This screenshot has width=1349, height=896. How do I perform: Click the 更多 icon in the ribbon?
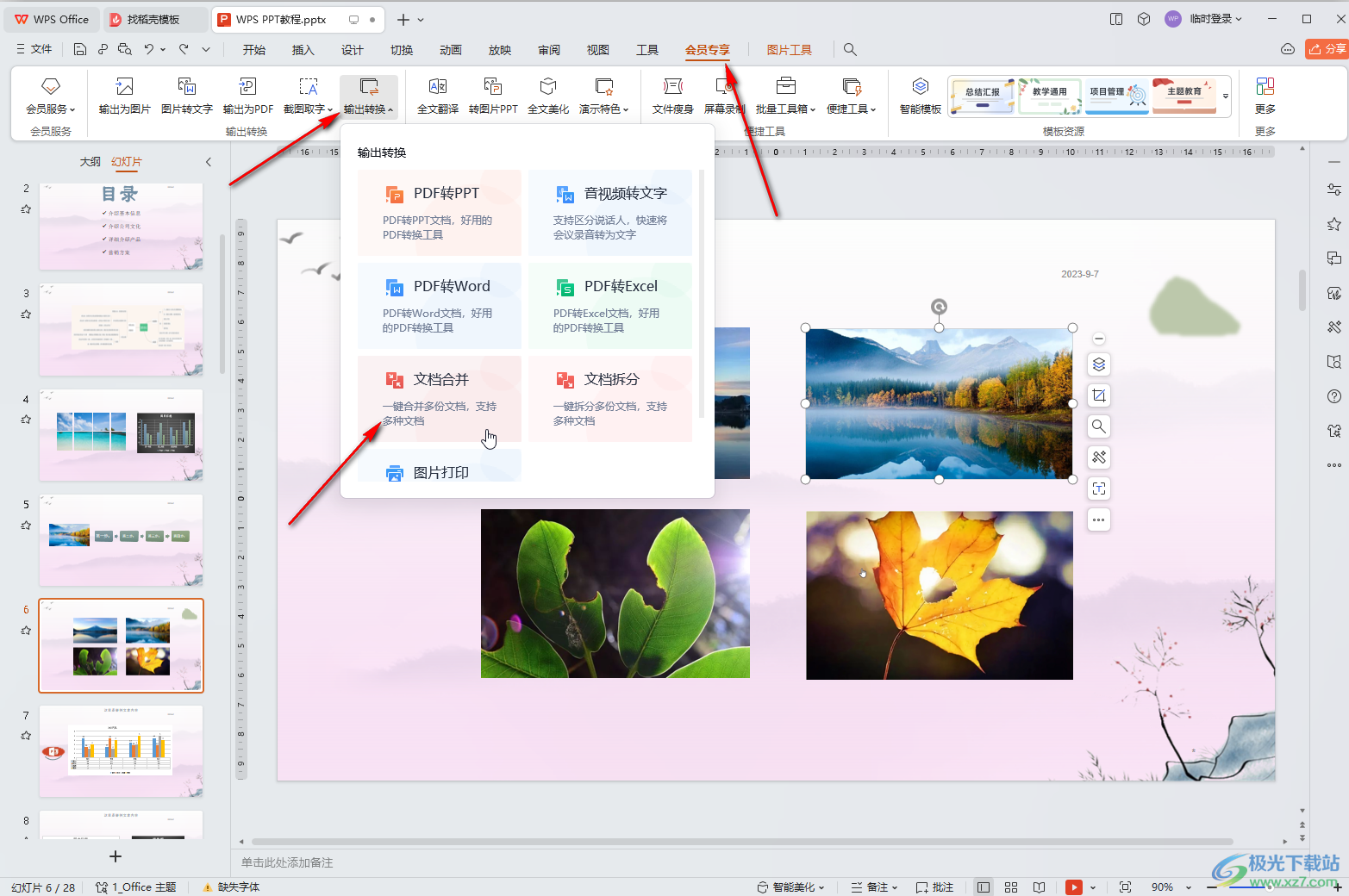click(x=1265, y=86)
